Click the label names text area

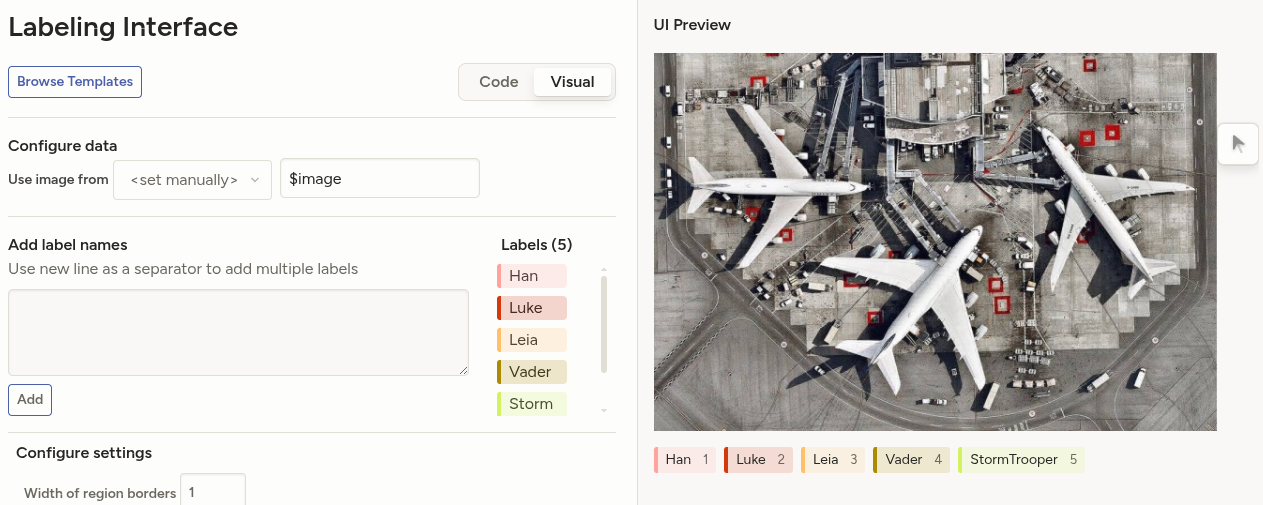click(238, 332)
